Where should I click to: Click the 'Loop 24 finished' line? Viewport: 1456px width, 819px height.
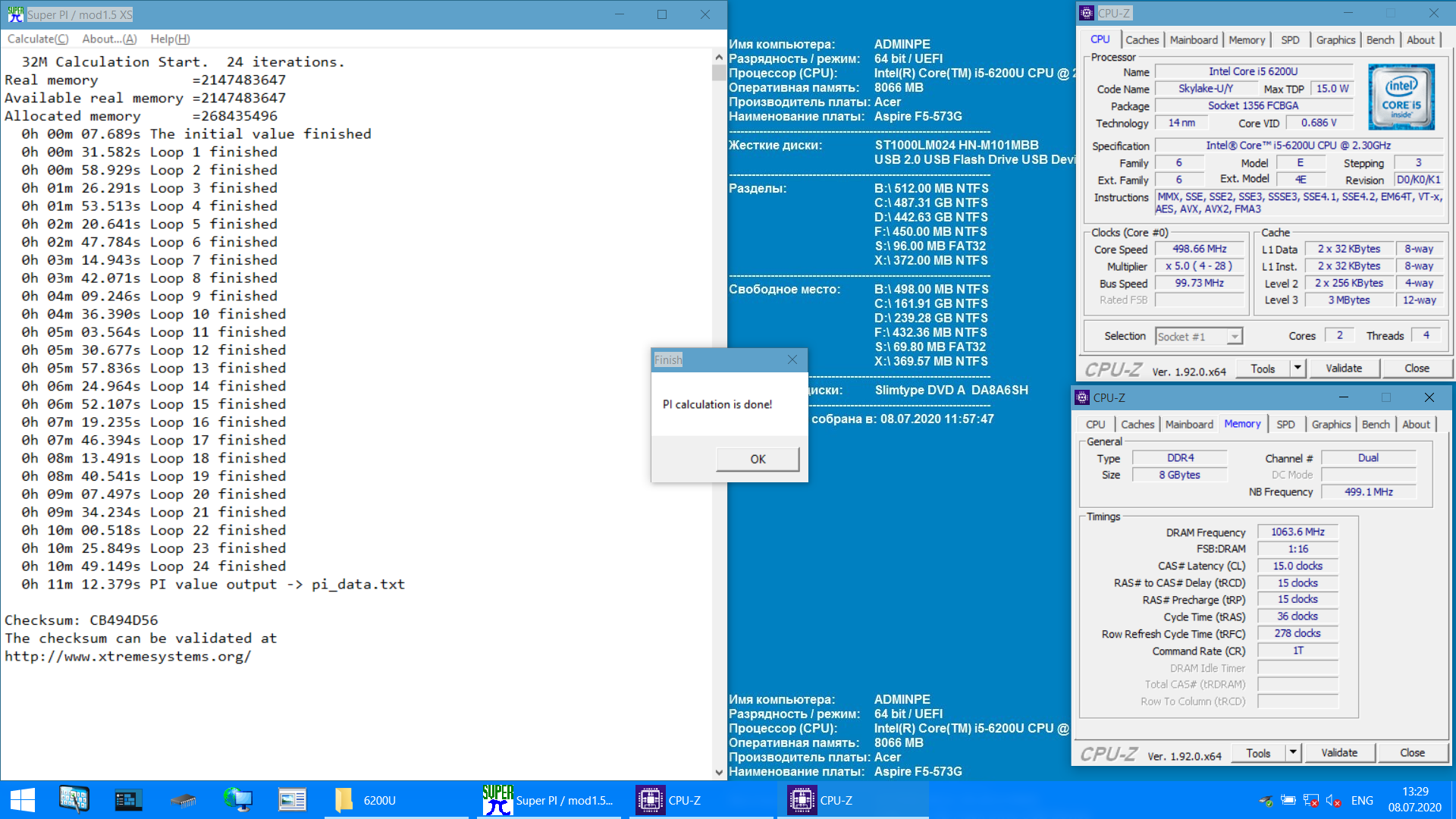(x=154, y=566)
